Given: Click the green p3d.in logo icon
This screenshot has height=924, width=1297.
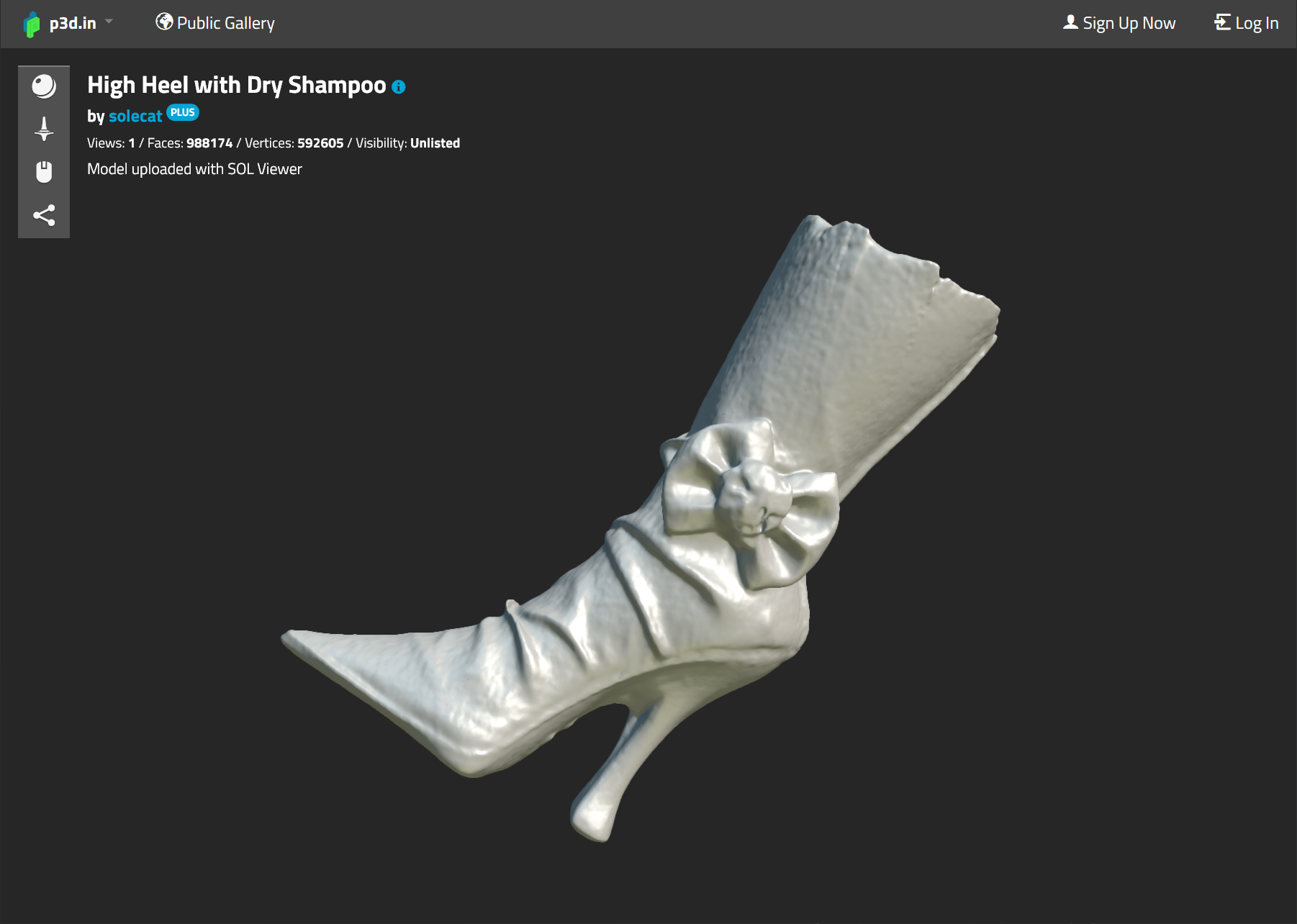Looking at the screenshot, I should [32, 24].
